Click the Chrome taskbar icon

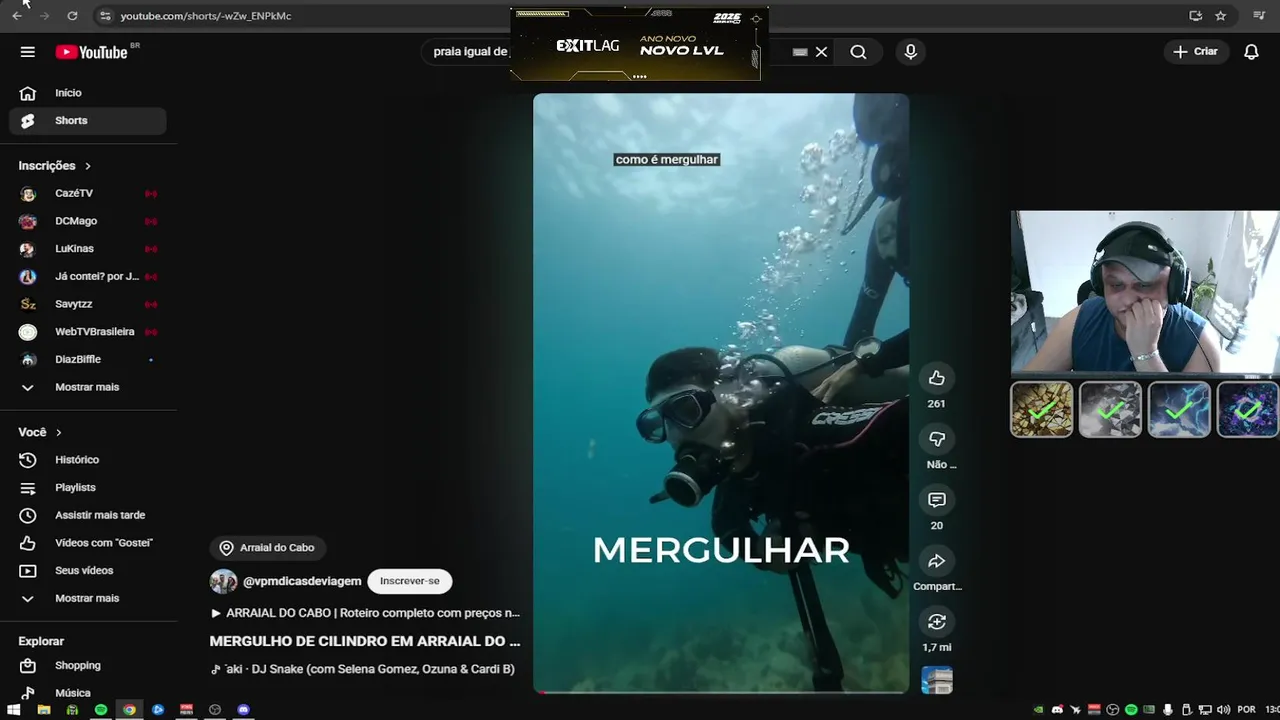(129, 710)
